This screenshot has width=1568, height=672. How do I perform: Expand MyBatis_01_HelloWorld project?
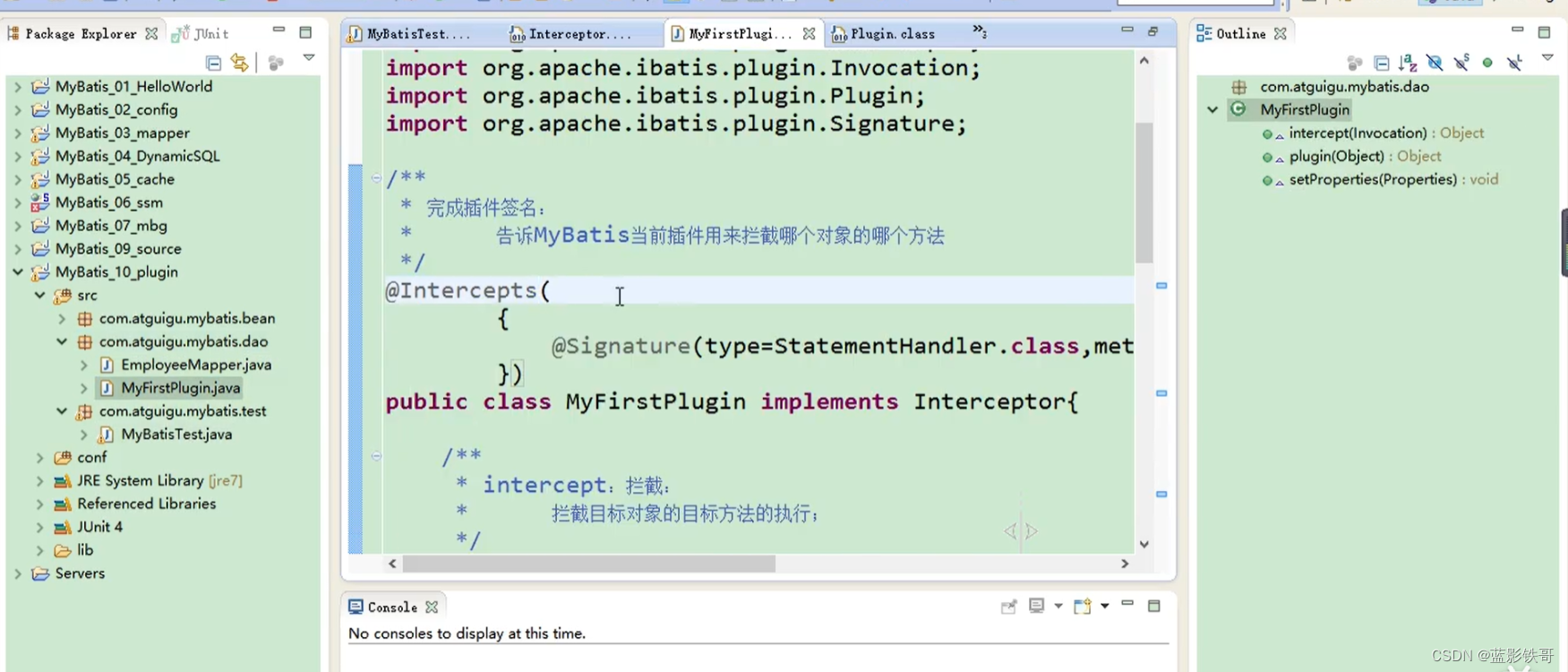pos(18,86)
